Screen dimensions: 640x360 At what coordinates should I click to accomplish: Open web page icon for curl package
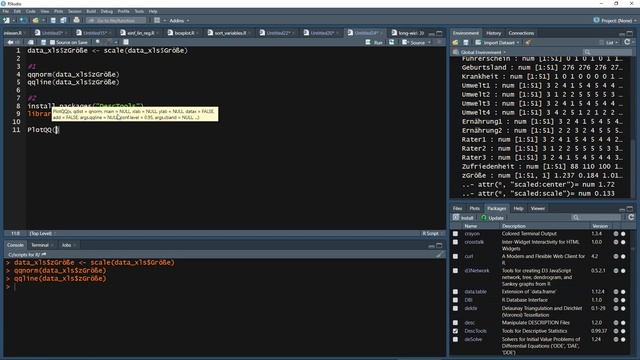(x=616, y=256)
